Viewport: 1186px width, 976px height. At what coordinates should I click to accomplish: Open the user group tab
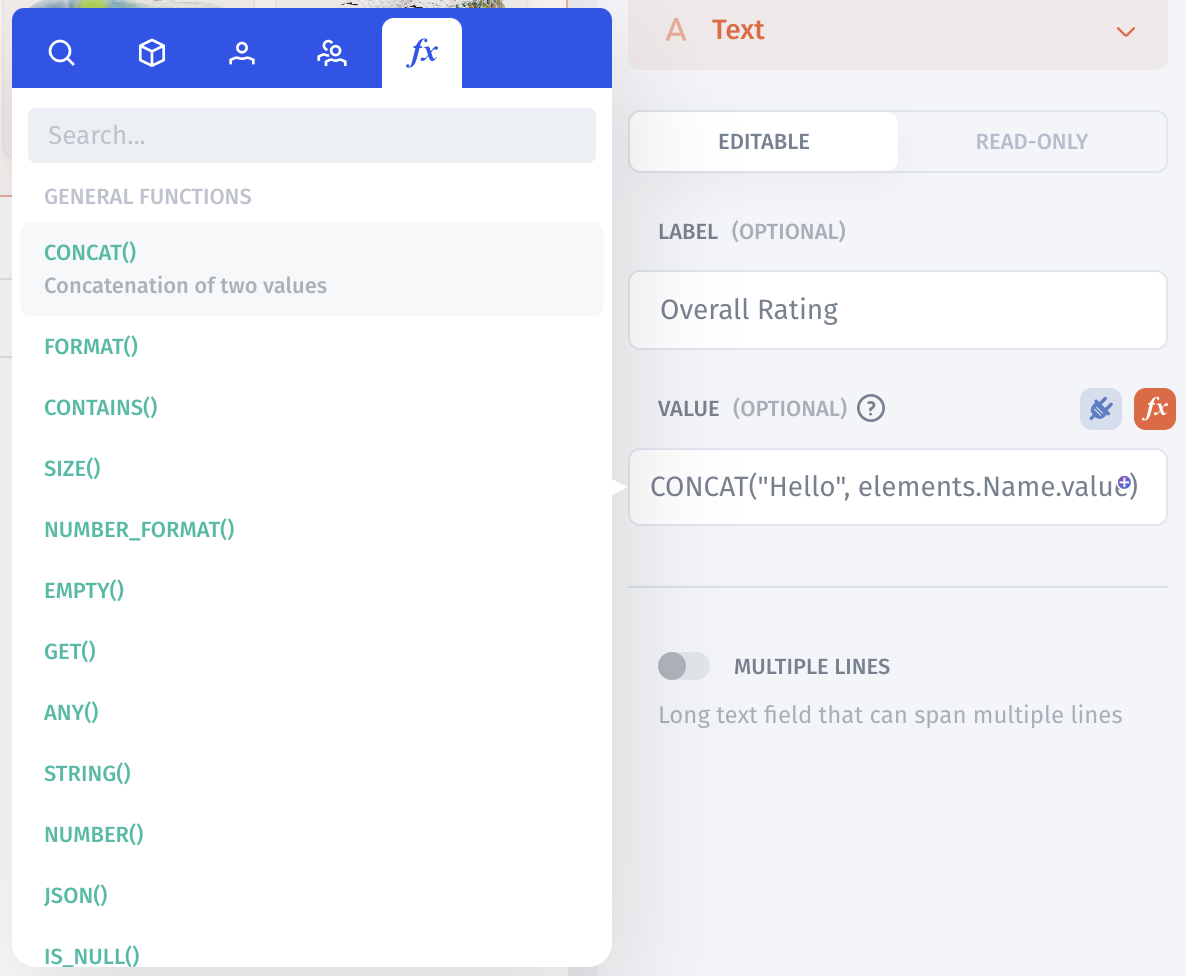point(331,53)
